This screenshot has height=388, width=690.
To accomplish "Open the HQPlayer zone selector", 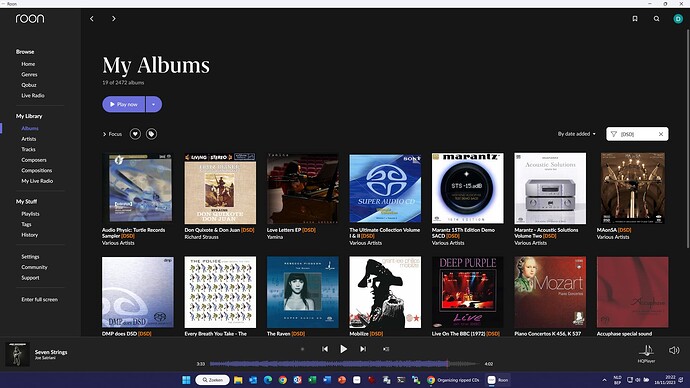I will point(646,353).
